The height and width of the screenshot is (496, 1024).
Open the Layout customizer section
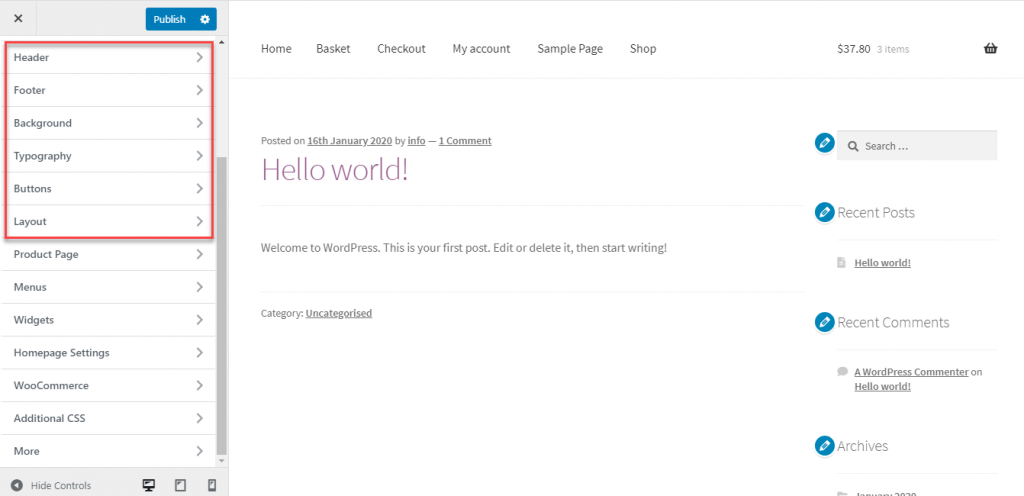click(108, 221)
